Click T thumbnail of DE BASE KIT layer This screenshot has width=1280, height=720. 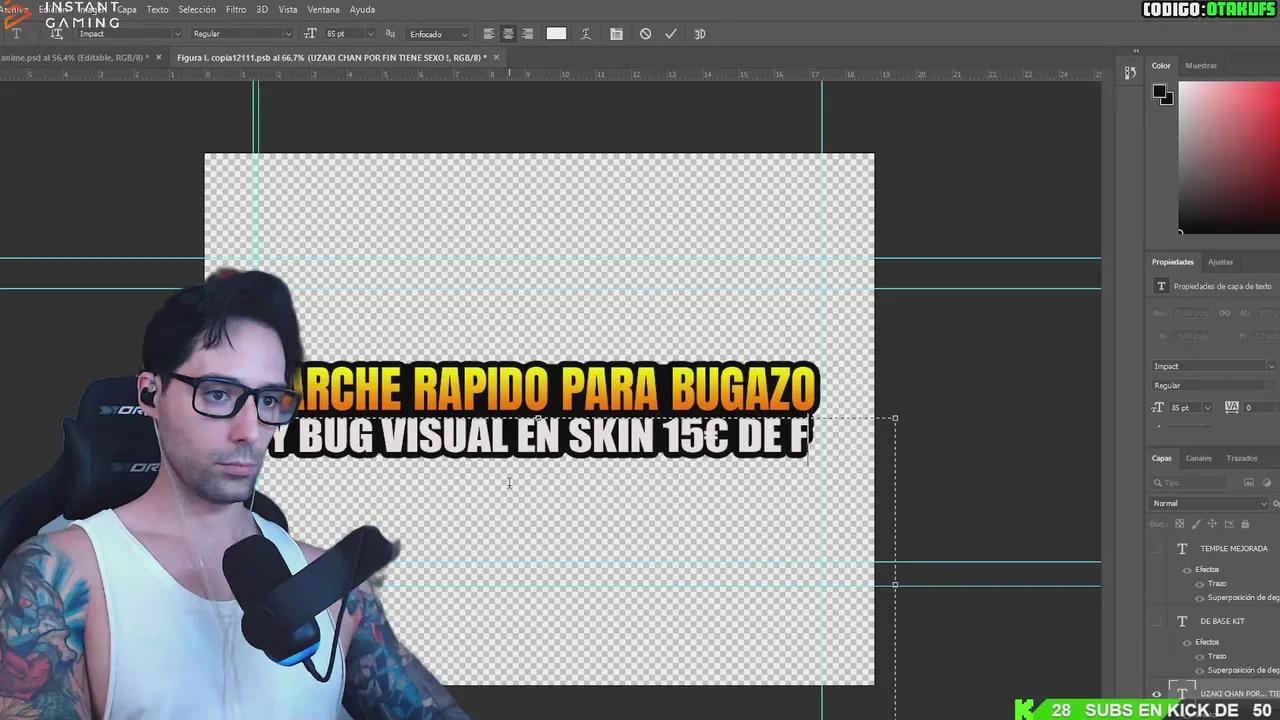coord(1182,621)
